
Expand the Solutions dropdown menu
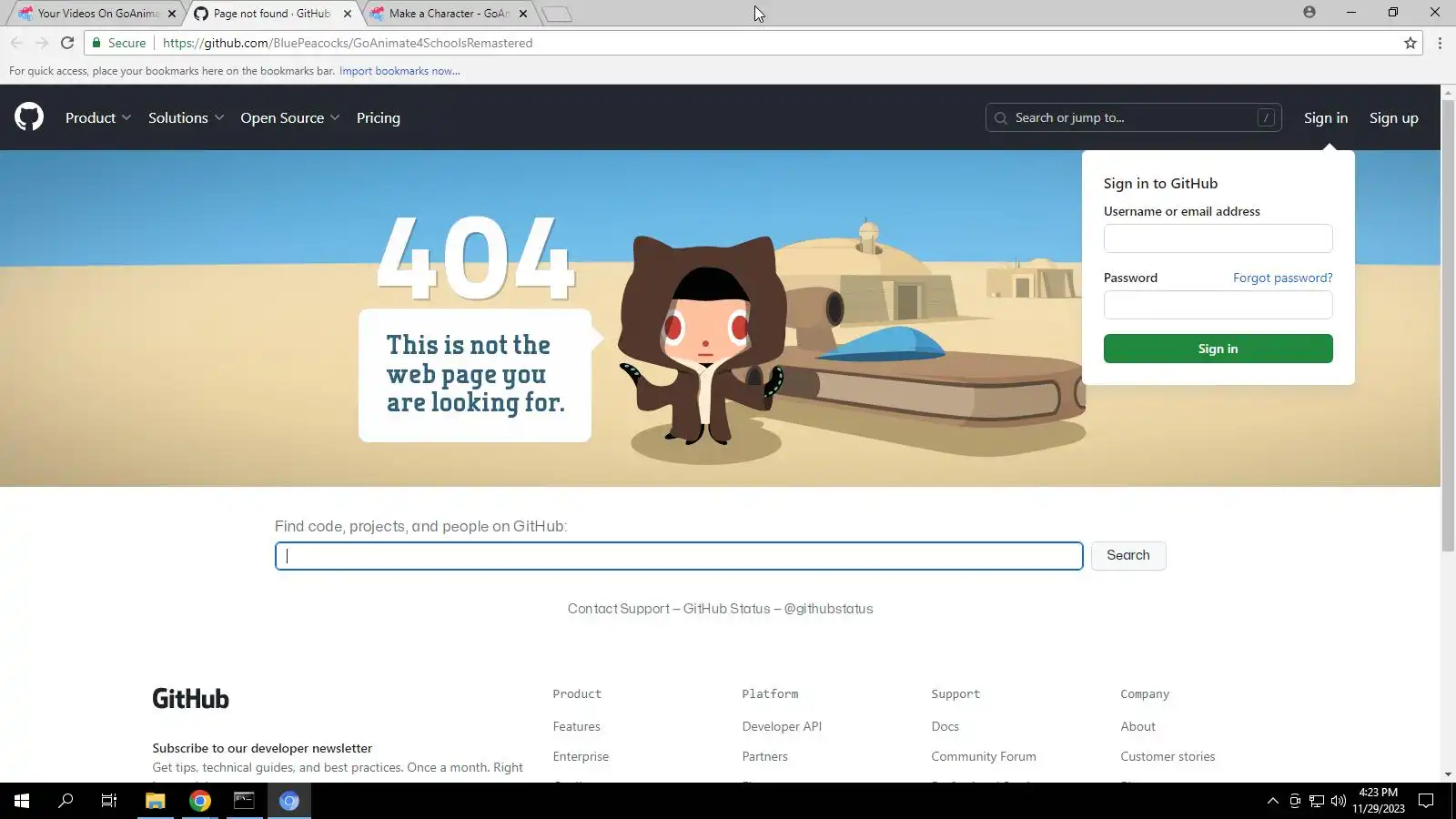[x=186, y=117]
